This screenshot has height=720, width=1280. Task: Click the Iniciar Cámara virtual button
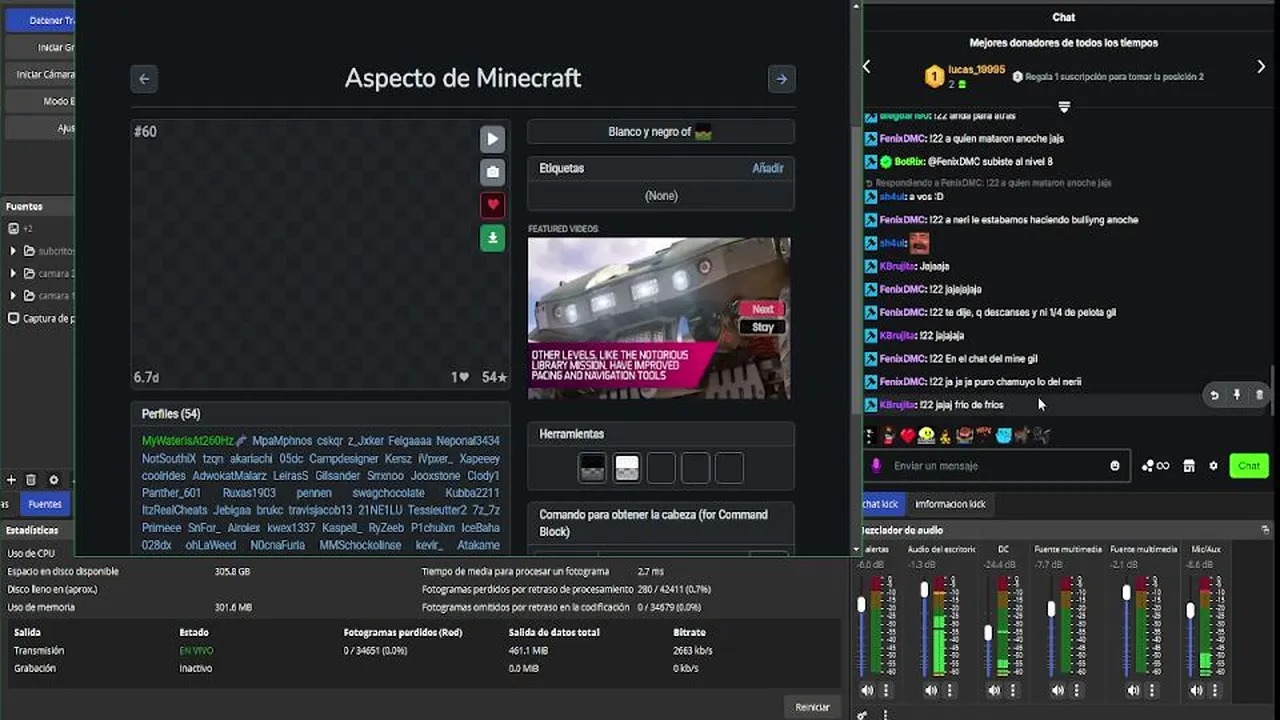(x=40, y=74)
